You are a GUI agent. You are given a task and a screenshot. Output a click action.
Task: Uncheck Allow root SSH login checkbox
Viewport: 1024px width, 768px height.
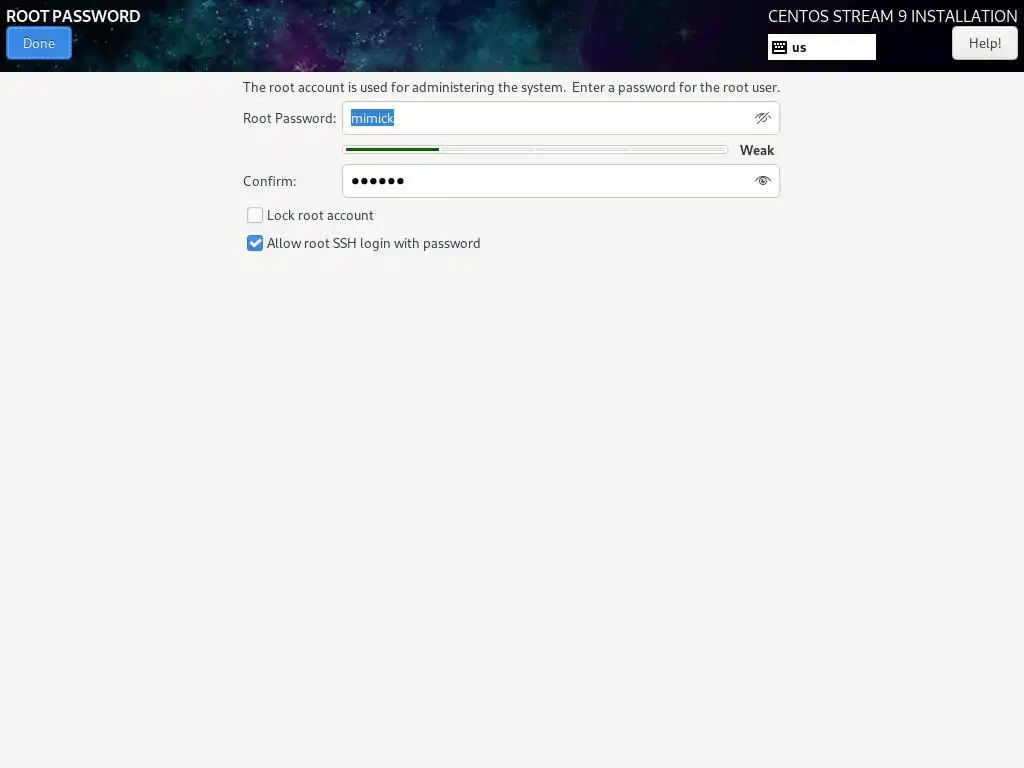click(255, 243)
